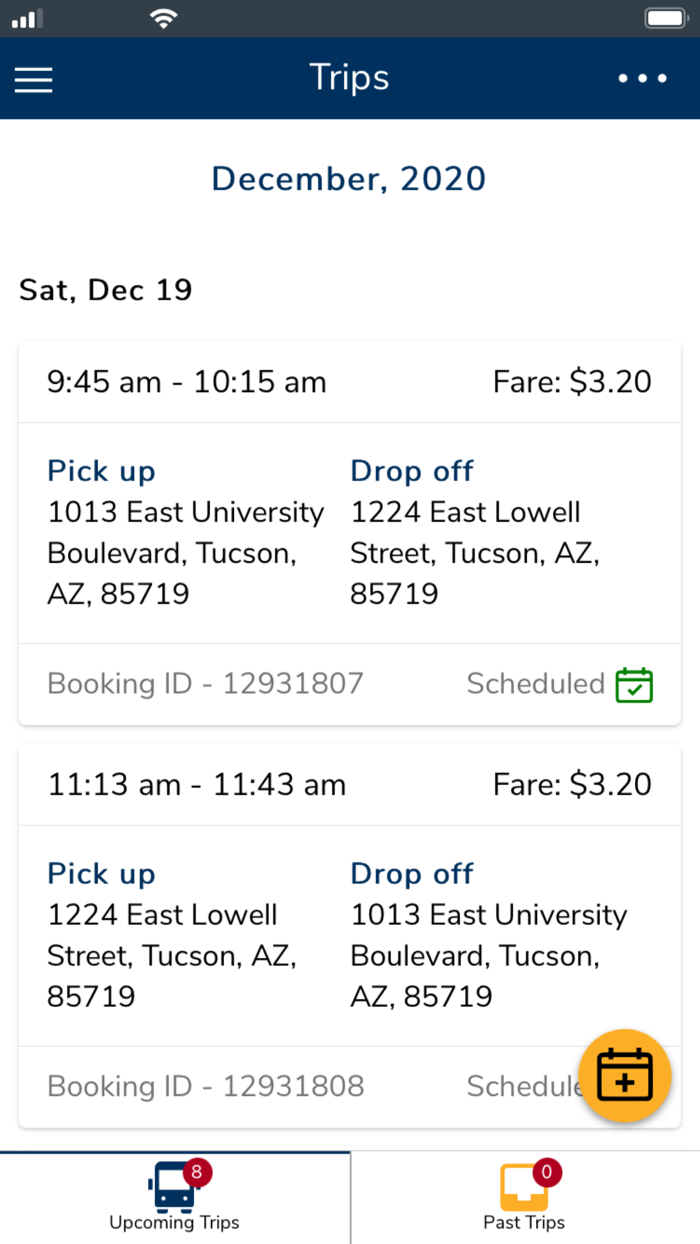
Task: Open the 11:13 am - 11:43 am trip
Action: click(x=197, y=785)
